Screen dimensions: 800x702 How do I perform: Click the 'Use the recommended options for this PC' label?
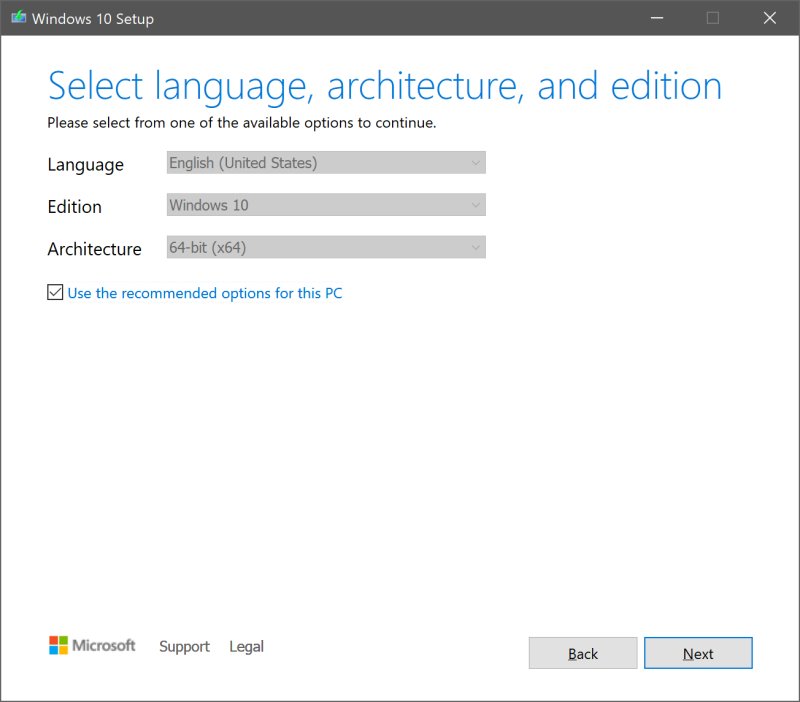pyautogui.click(x=204, y=293)
